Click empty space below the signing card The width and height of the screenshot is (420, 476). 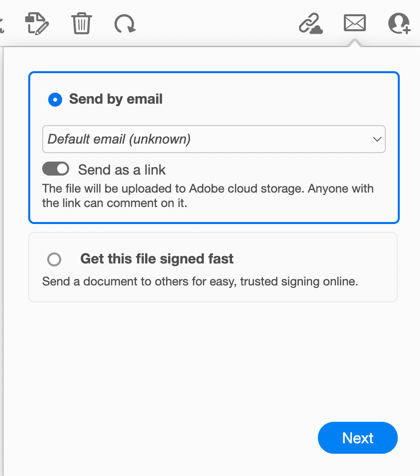point(213,360)
